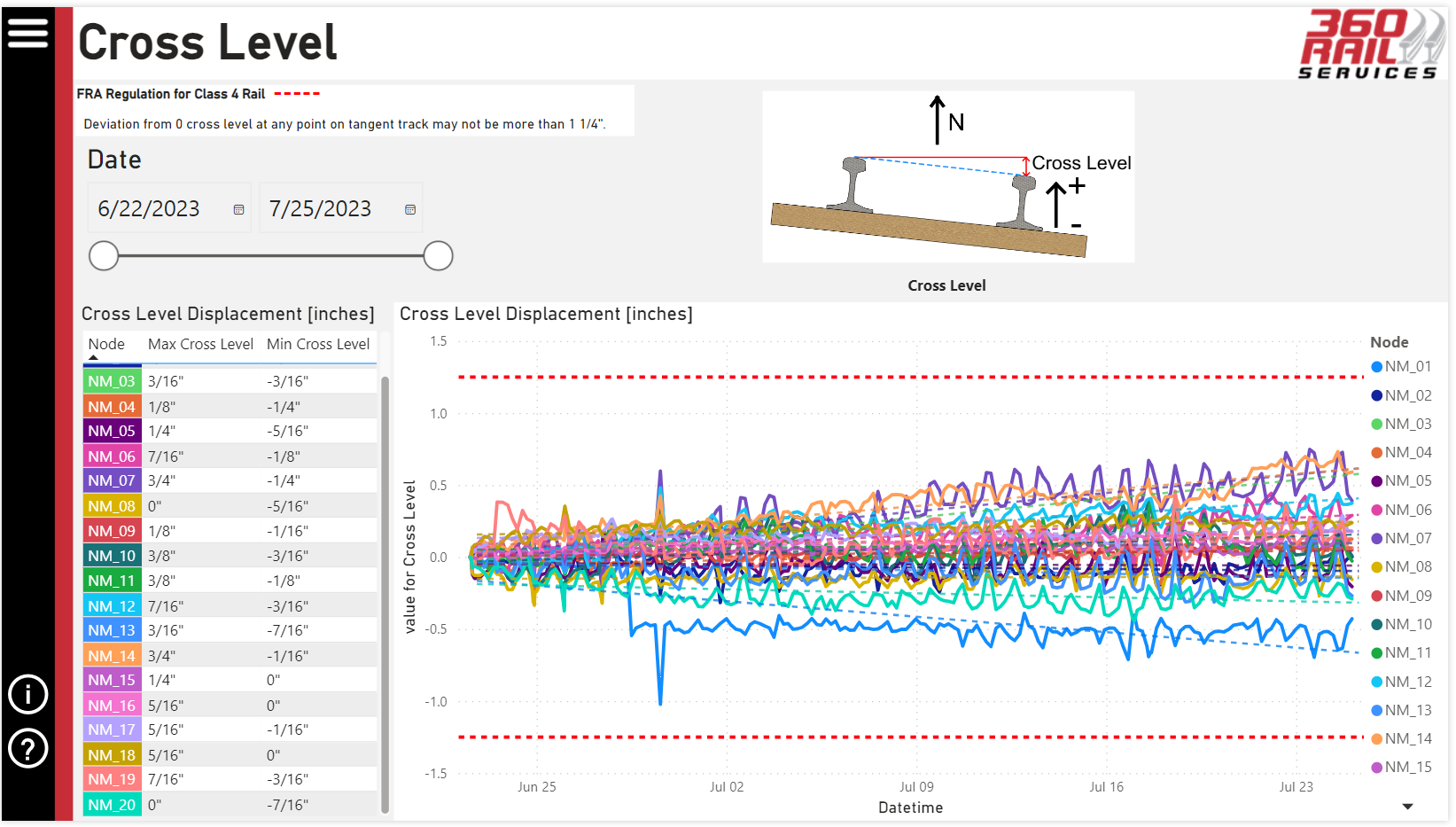Viewport: 1456px width, 827px height.
Task: Open calendar picker for start date 6/22/2023
Action: pyautogui.click(x=238, y=210)
